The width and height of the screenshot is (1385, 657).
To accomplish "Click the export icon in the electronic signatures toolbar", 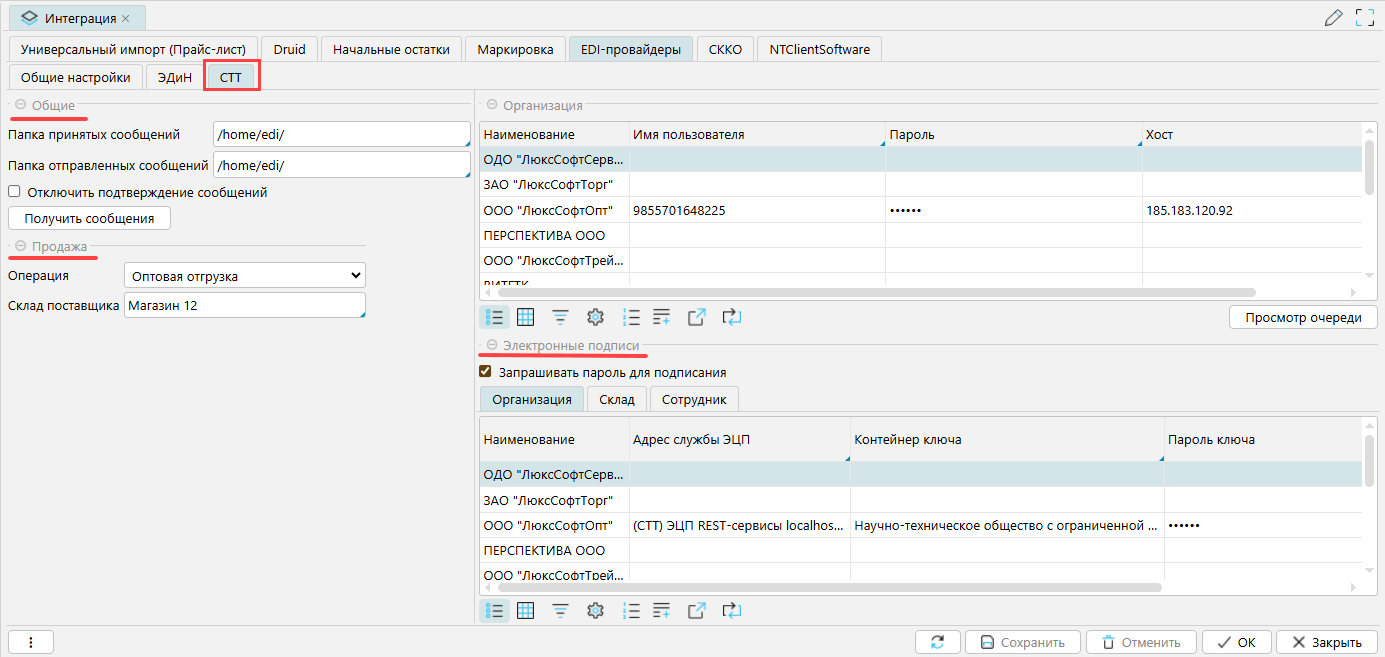I will click(697, 610).
